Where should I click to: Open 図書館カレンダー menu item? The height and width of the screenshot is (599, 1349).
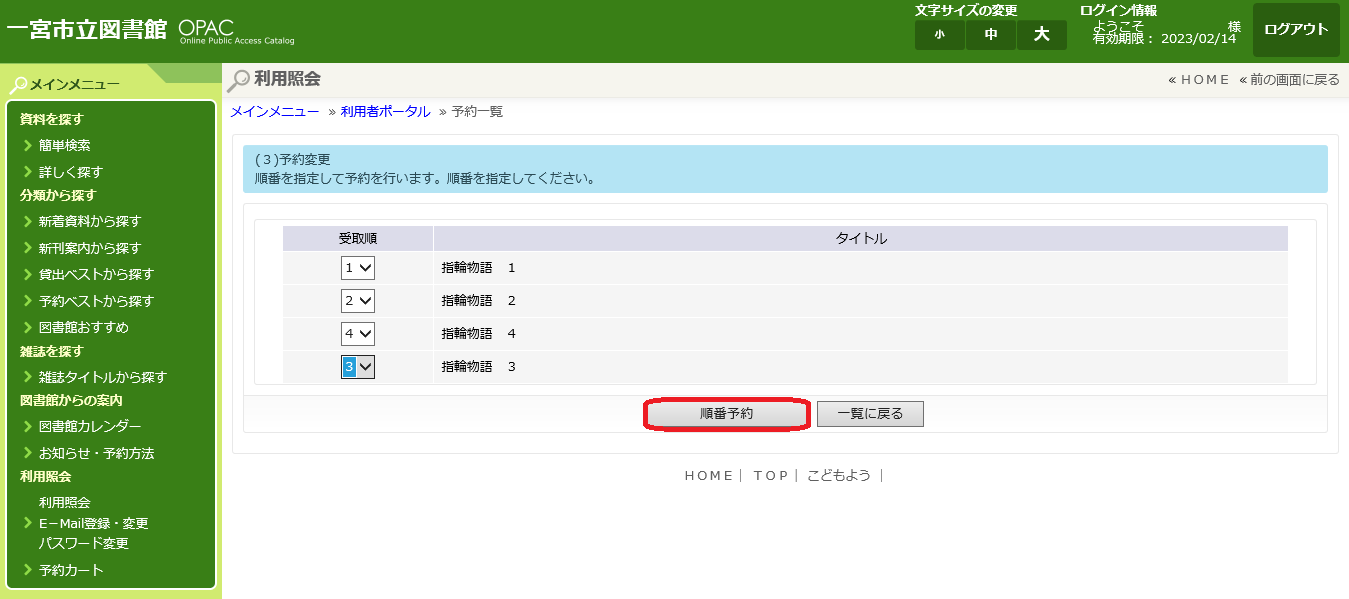point(90,426)
